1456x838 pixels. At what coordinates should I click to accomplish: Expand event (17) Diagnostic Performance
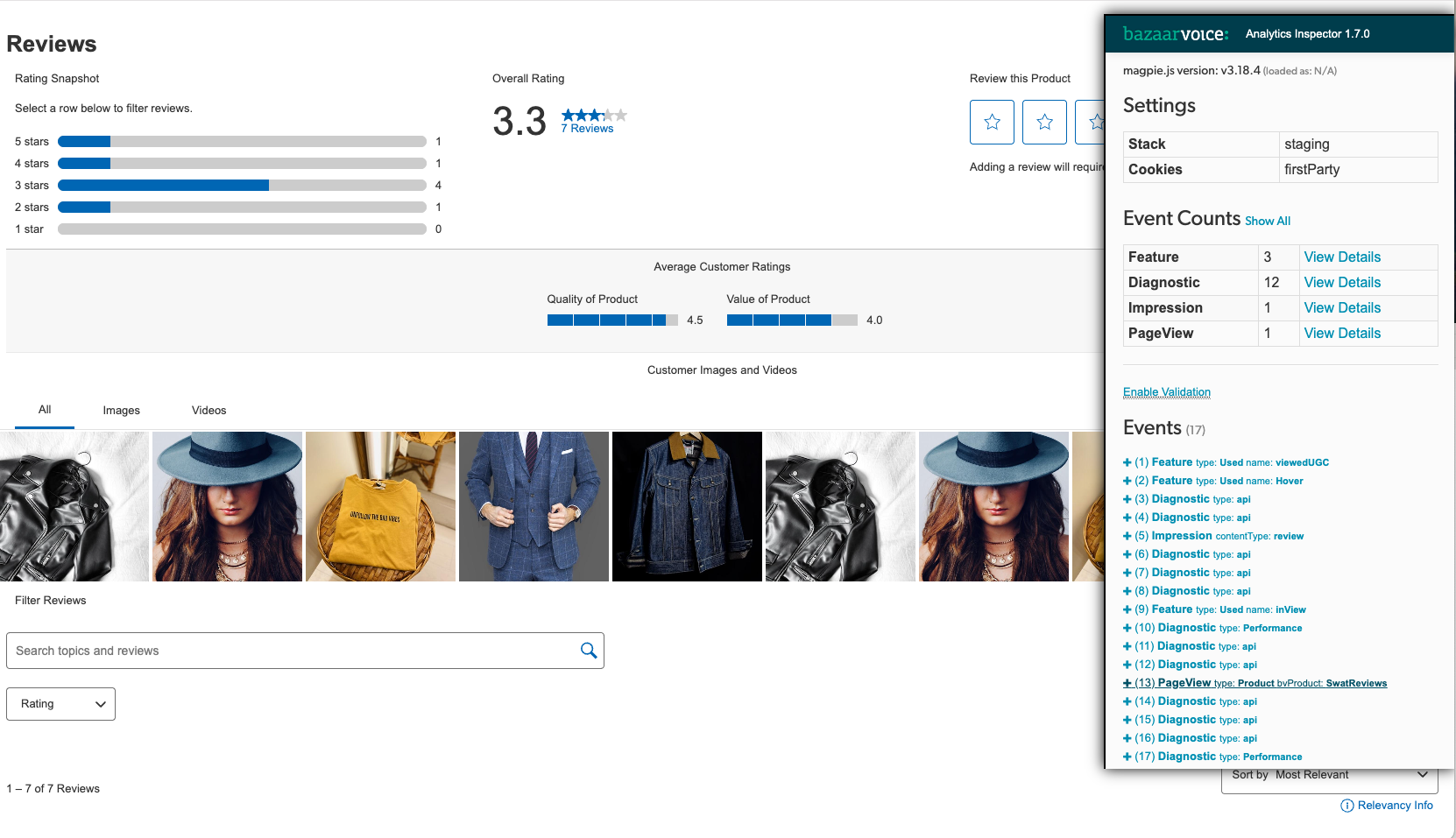click(1212, 757)
